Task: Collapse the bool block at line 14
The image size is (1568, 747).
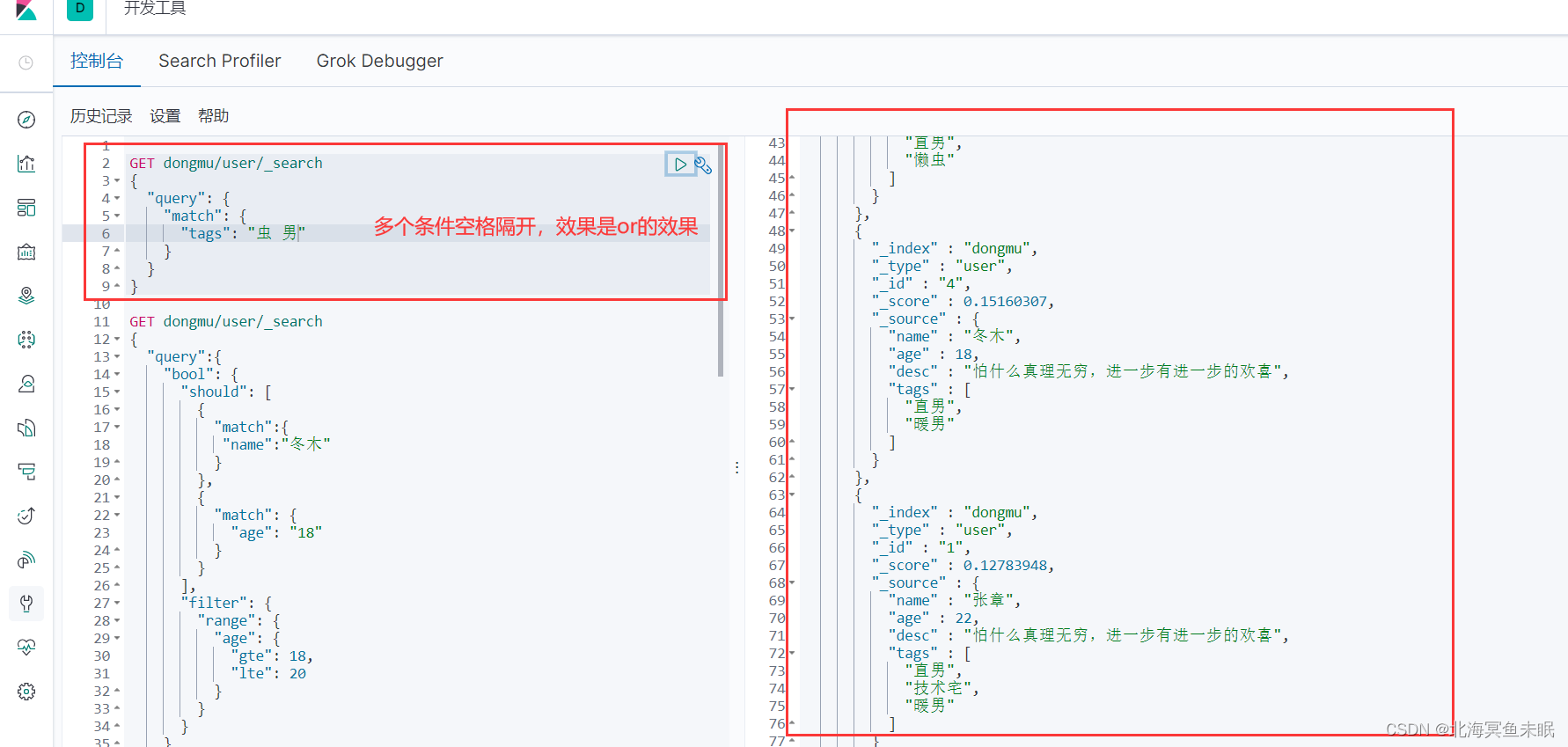Action: [117, 375]
